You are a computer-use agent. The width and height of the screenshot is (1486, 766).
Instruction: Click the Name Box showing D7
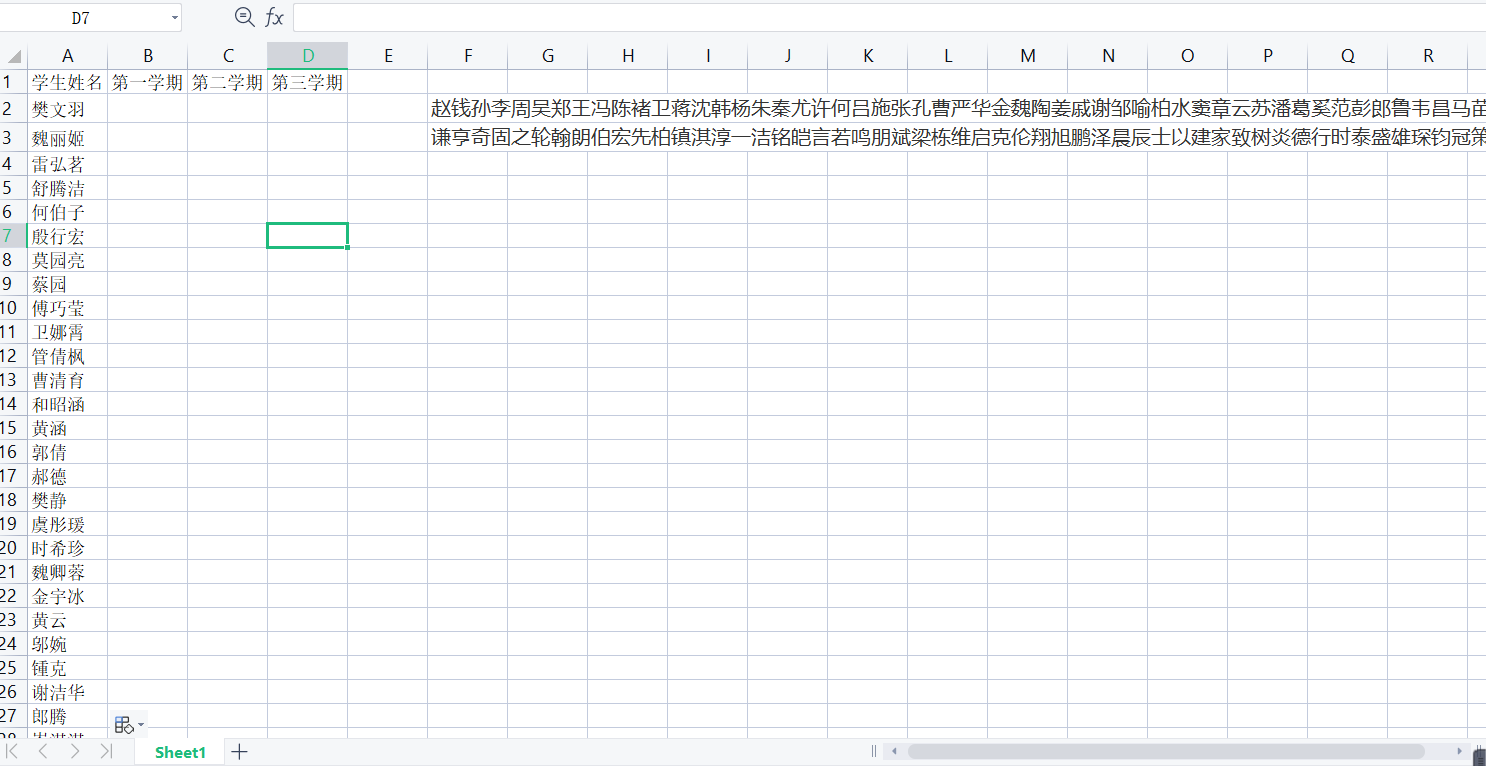[80, 17]
